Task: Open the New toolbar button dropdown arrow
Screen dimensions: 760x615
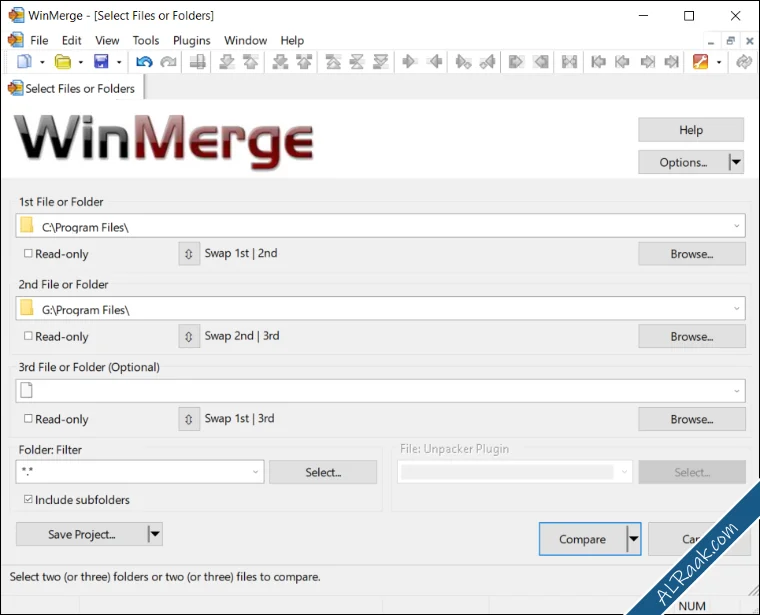Action: tap(42, 62)
